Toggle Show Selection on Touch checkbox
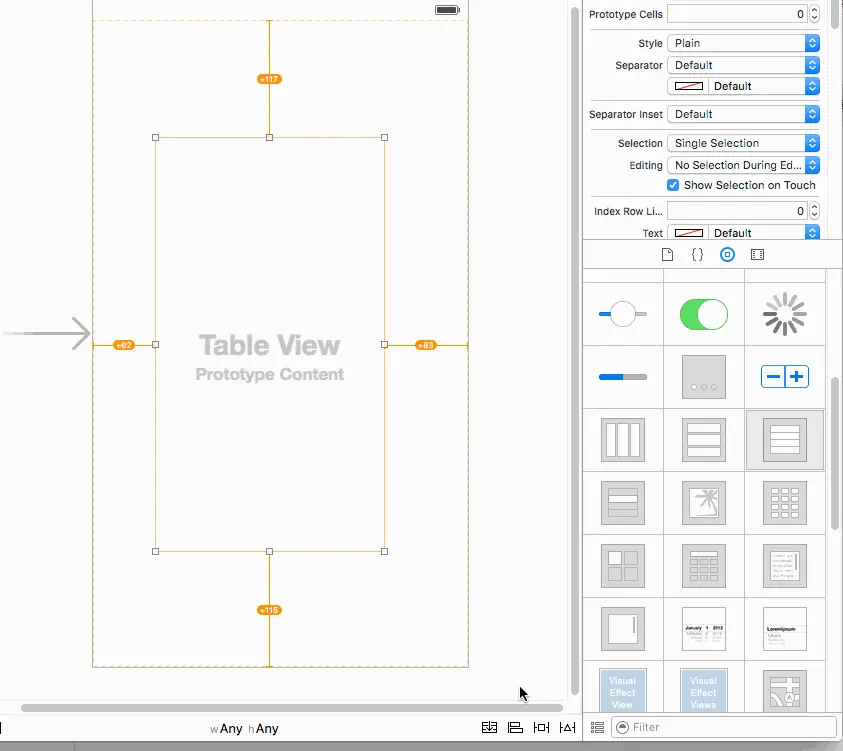Screen dimensions: 843x751 point(673,185)
